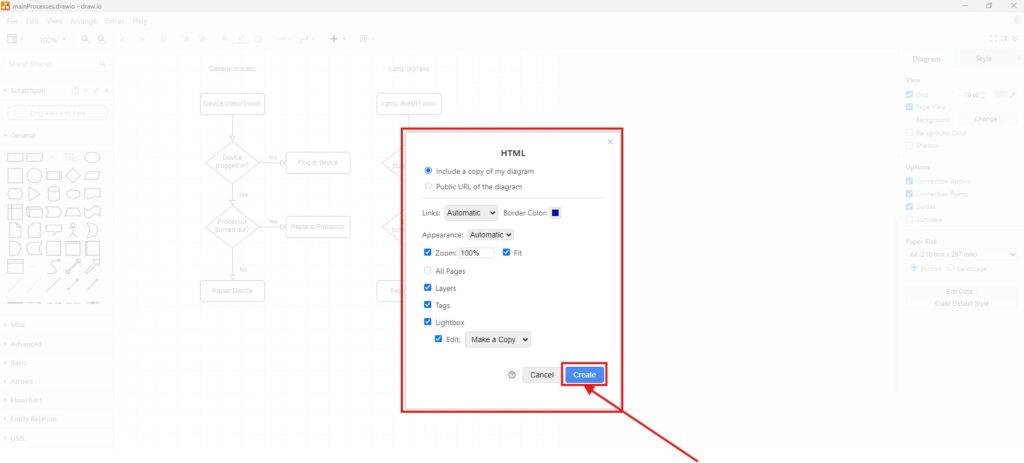Select the Include a copy of my diagram option
The image size is (1024, 463).
(429, 171)
